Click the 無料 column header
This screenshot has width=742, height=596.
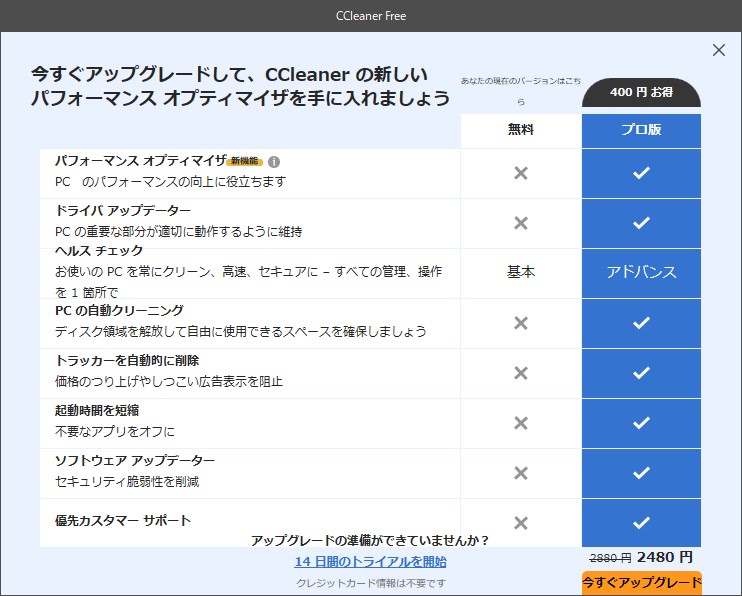point(521,129)
